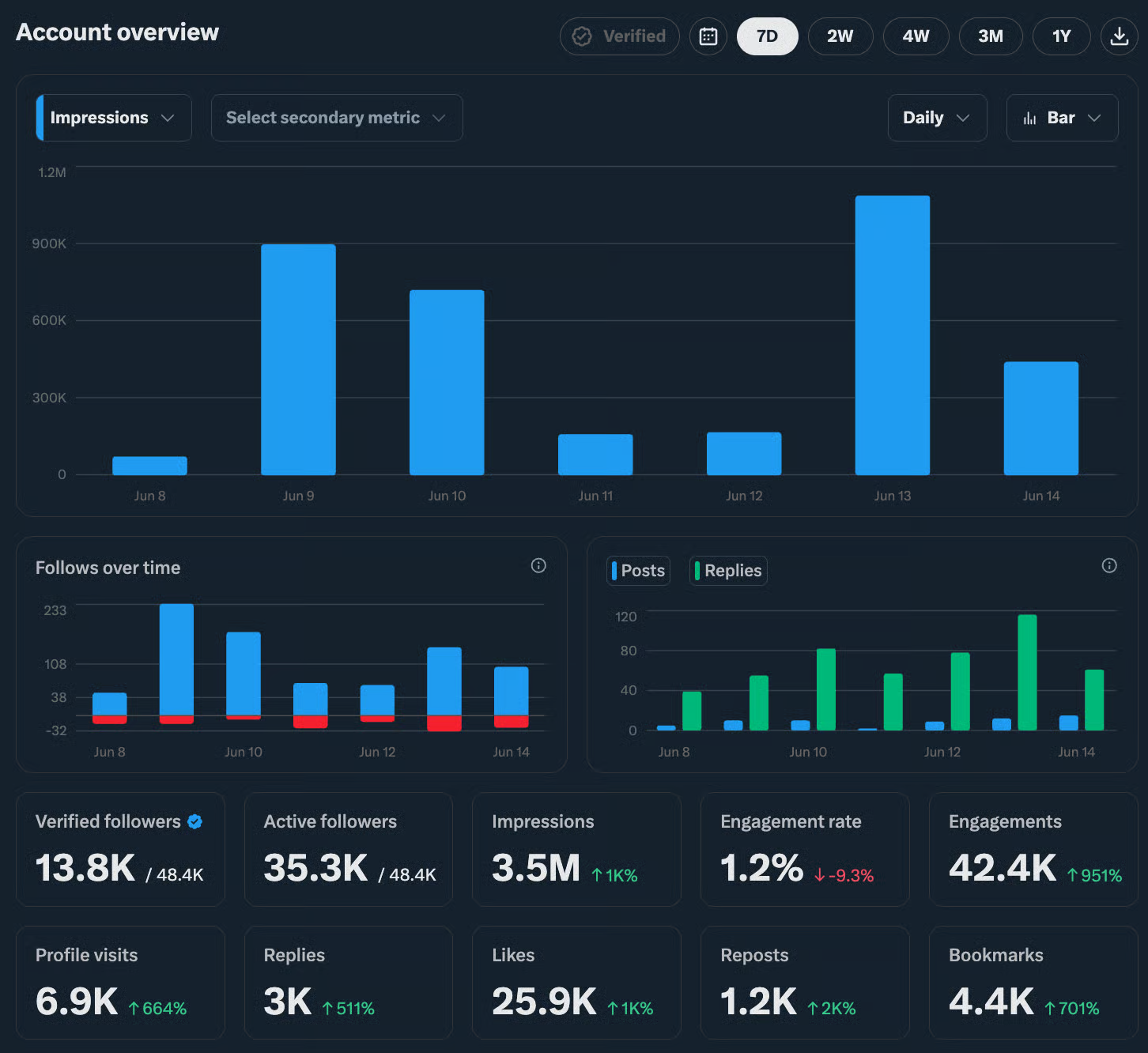
Task: Select the Jun 14 impressions bar
Action: 1041,418
